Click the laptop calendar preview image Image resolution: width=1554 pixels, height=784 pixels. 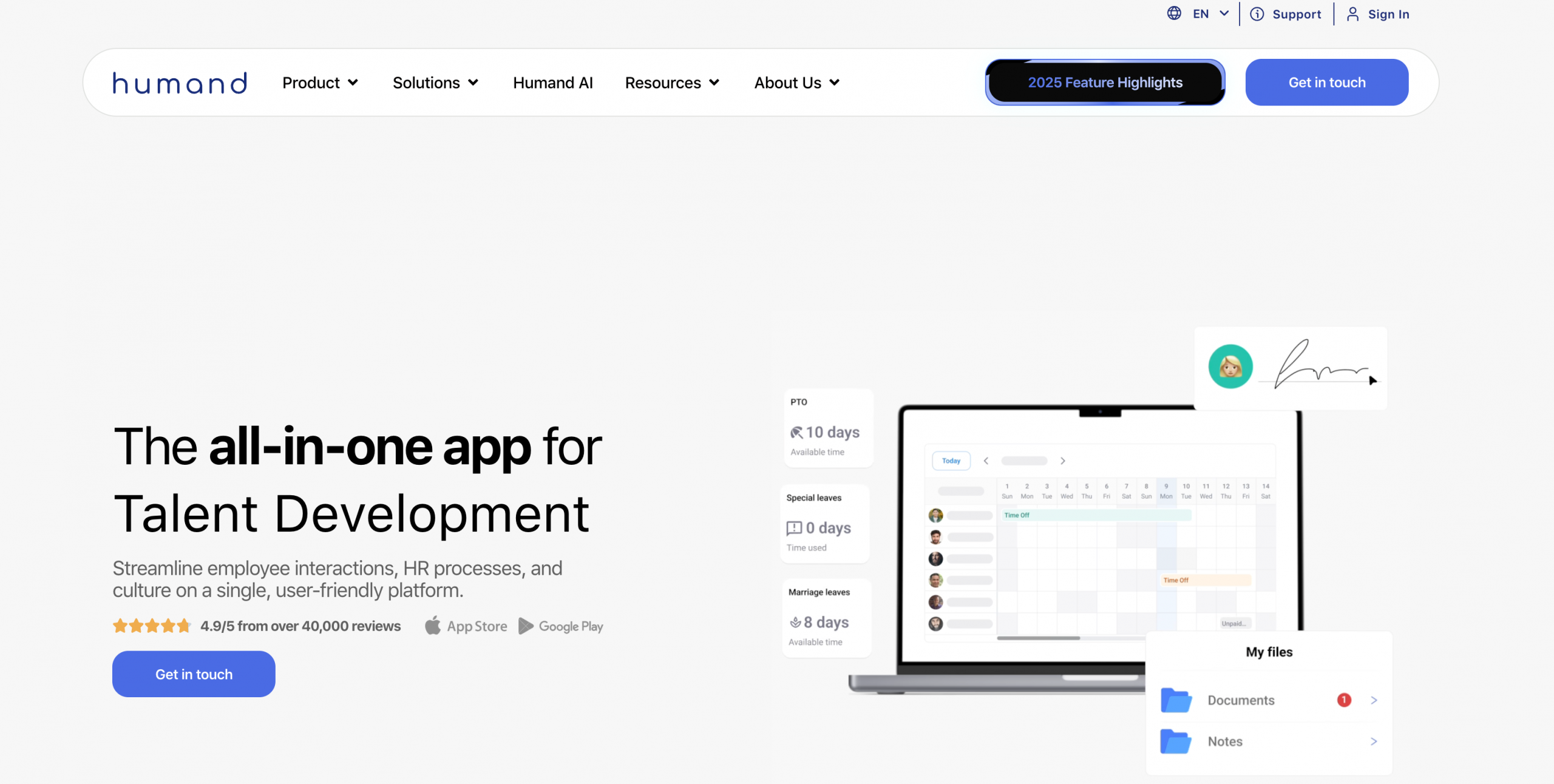1100,546
